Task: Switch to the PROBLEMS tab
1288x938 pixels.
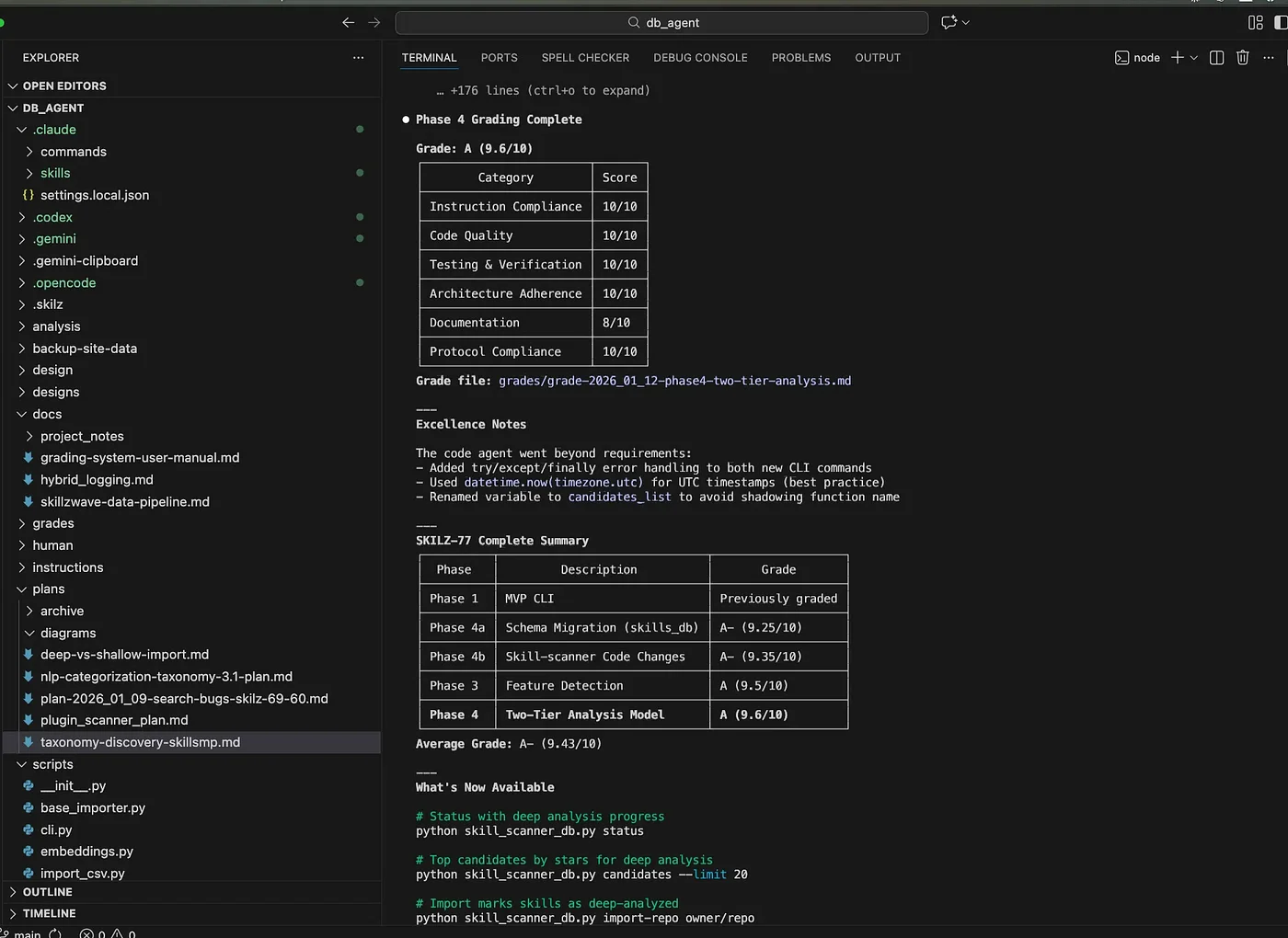Action: (800, 58)
